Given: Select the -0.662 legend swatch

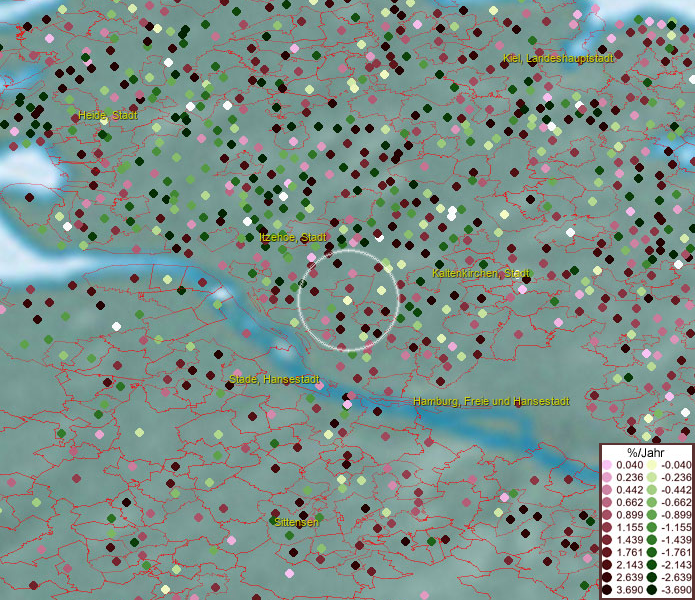Looking at the screenshot, I should point(652,503).
